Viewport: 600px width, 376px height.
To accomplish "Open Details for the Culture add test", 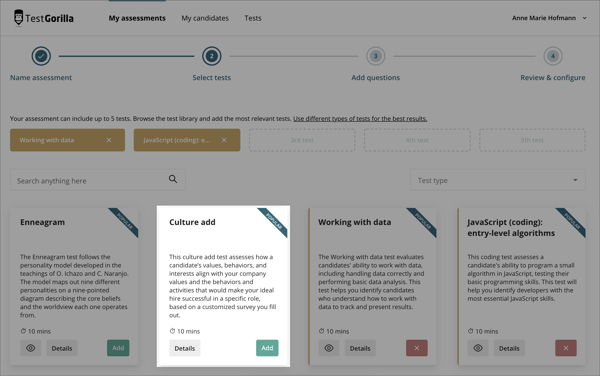I will point(185,348).
